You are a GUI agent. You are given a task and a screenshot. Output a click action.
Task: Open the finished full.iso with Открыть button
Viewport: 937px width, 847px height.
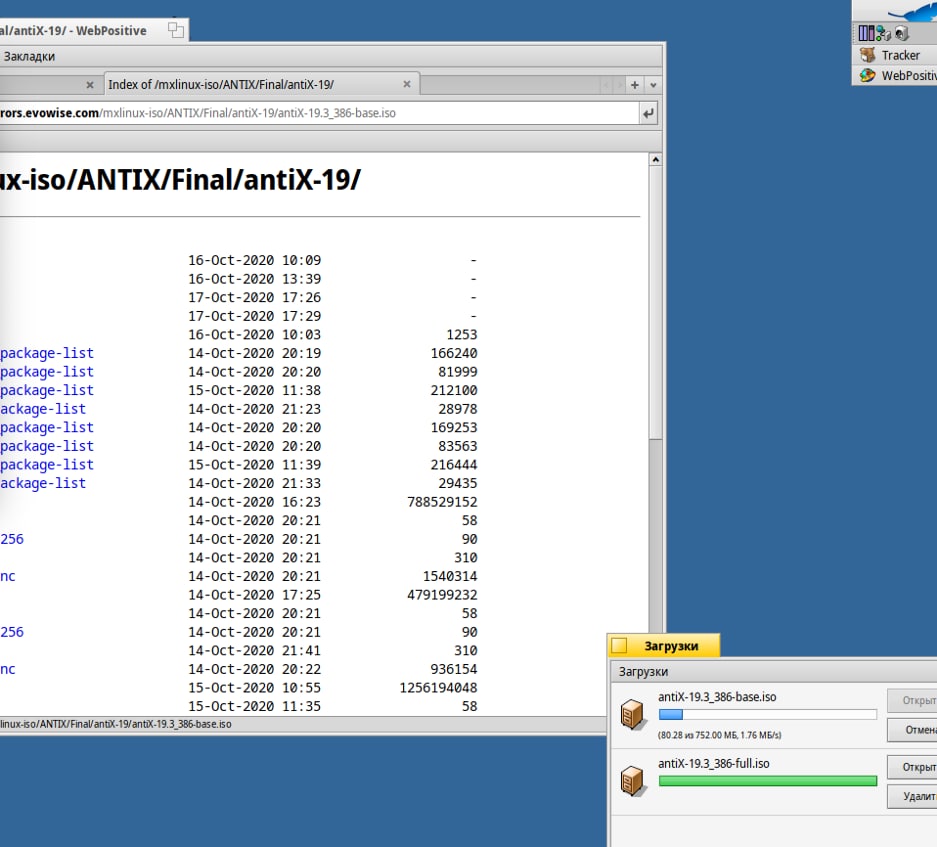pos(912,767)
